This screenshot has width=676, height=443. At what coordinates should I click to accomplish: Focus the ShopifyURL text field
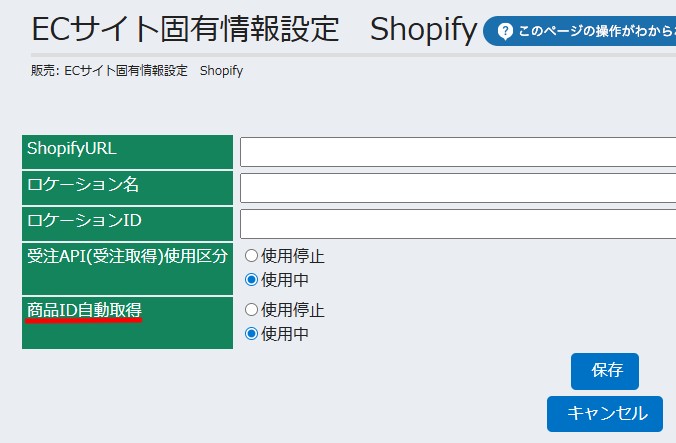[457, 152]
